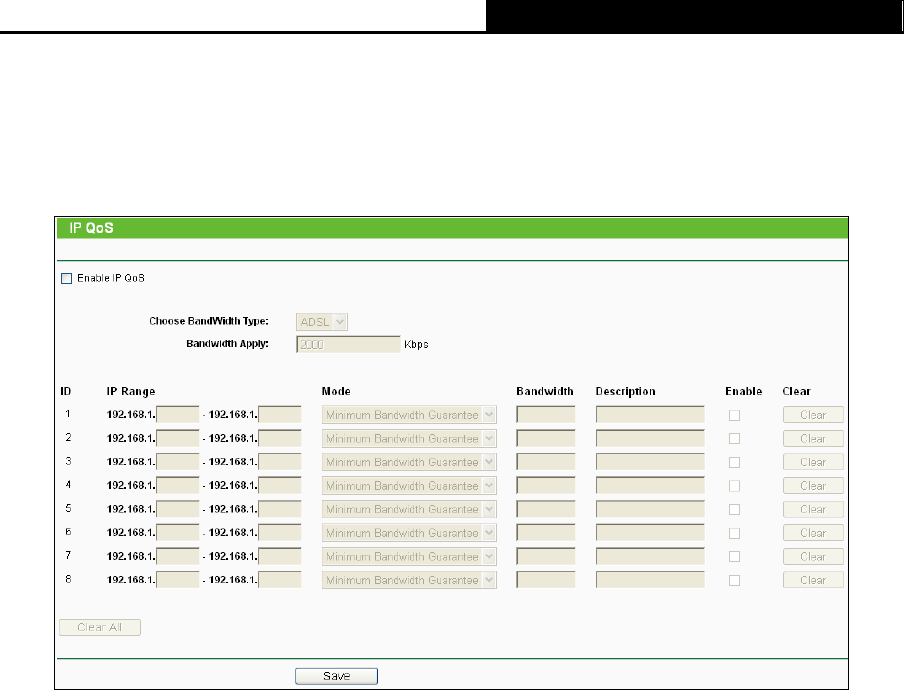The height and width of the screenshot is (690, 904).
Task: Check the Enable box for rule 8
Action: (734, 580)
